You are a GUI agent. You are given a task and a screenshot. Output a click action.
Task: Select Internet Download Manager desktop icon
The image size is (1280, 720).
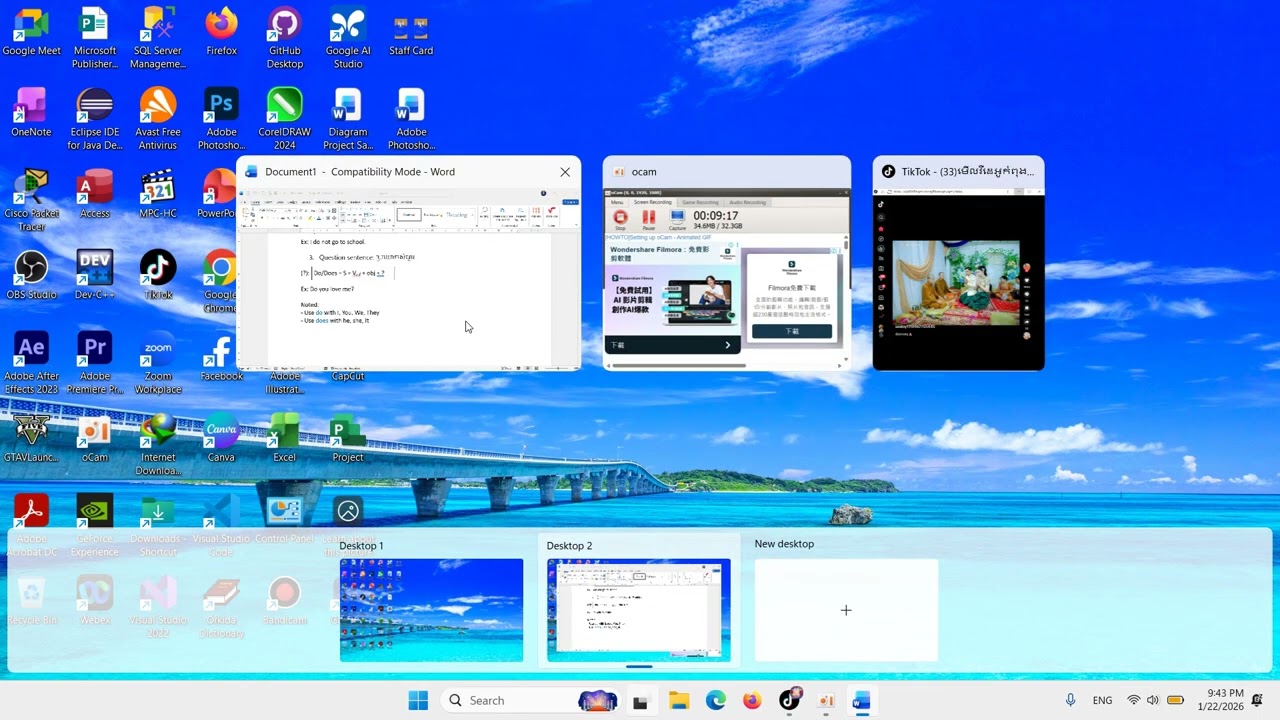pyautogui.click(x=158, y=444)
